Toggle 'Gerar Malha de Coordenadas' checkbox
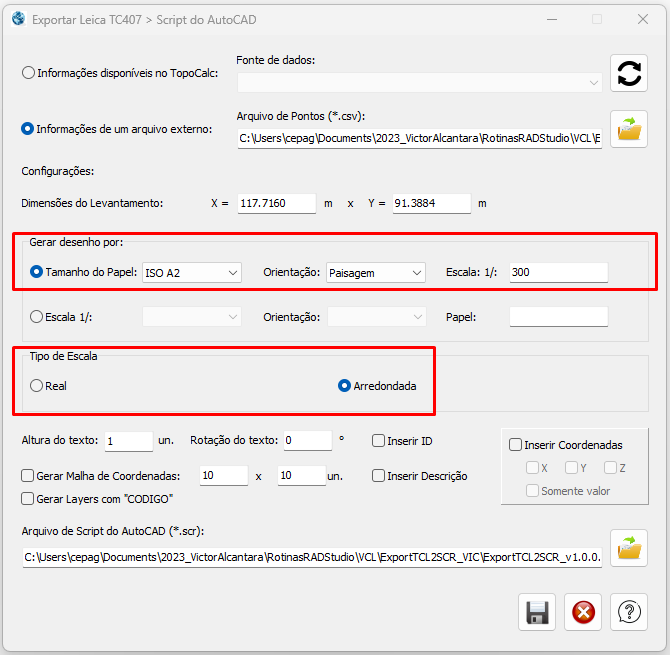The height and width of the screenshot is (655, 670). 28,476
